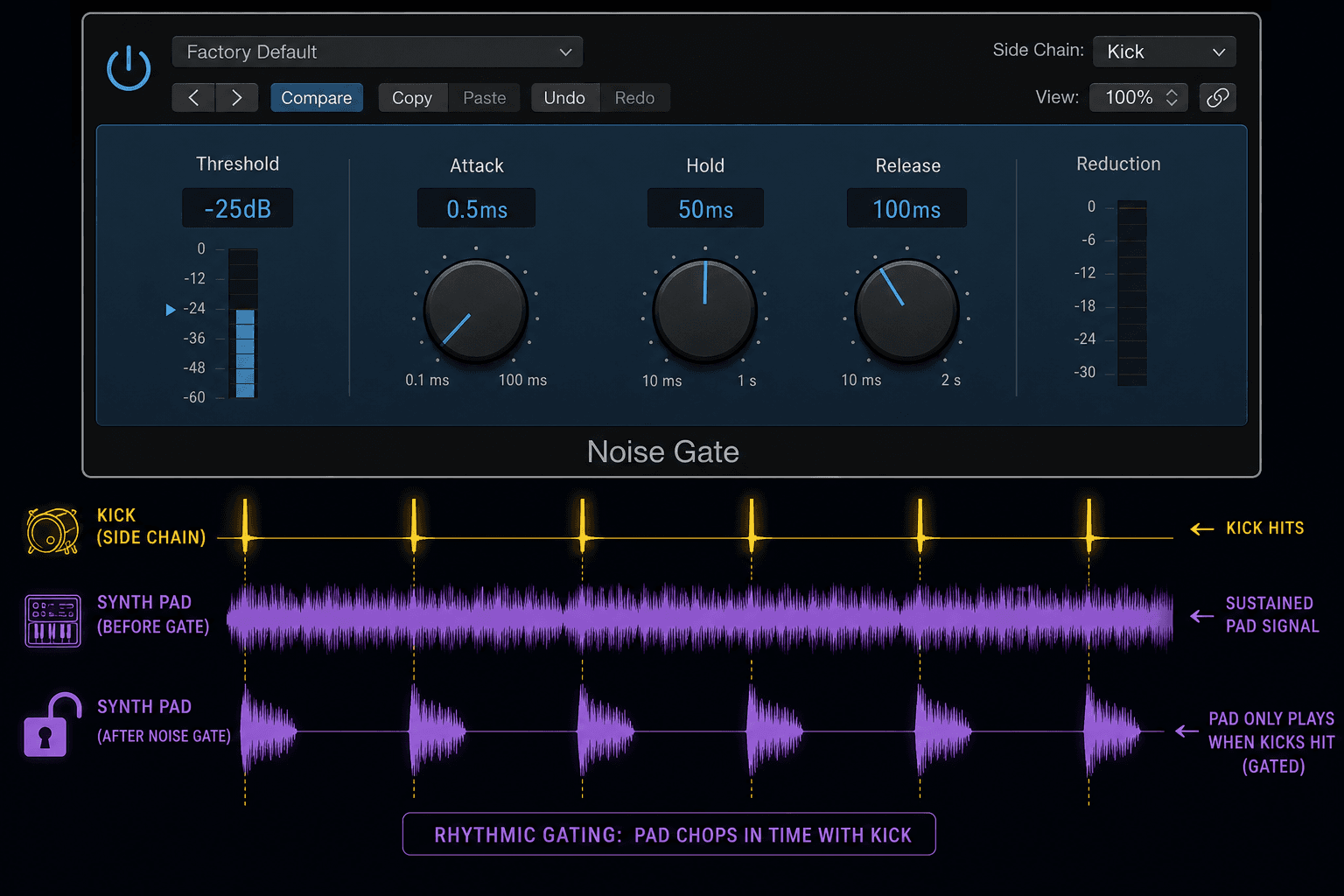Click the open padlock icon
1344x896 pixels.
[51, 724]
